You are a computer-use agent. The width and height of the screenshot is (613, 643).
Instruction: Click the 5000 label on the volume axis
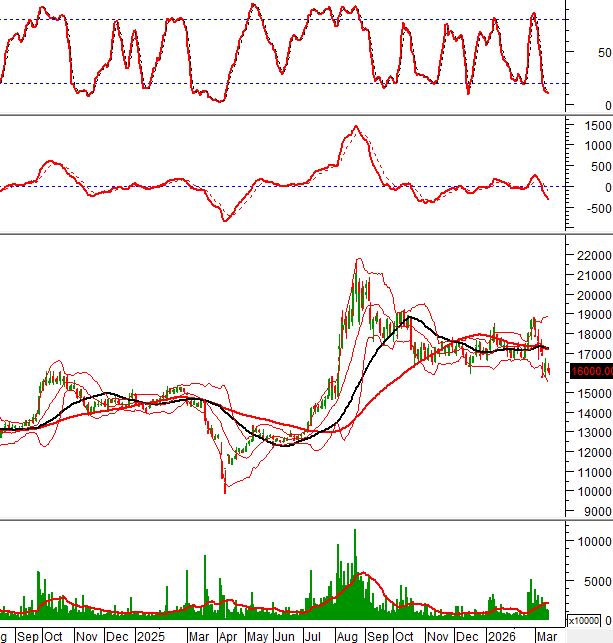pyautogui.click(x=594, y=581)
